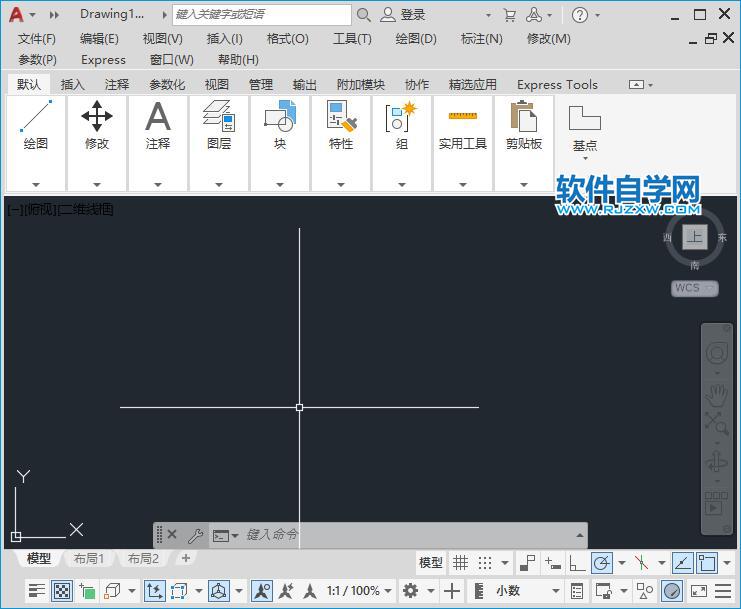Expand the 图层 panel dropdown arrow
Screen dimensions: 741x609
coord(219,184)
